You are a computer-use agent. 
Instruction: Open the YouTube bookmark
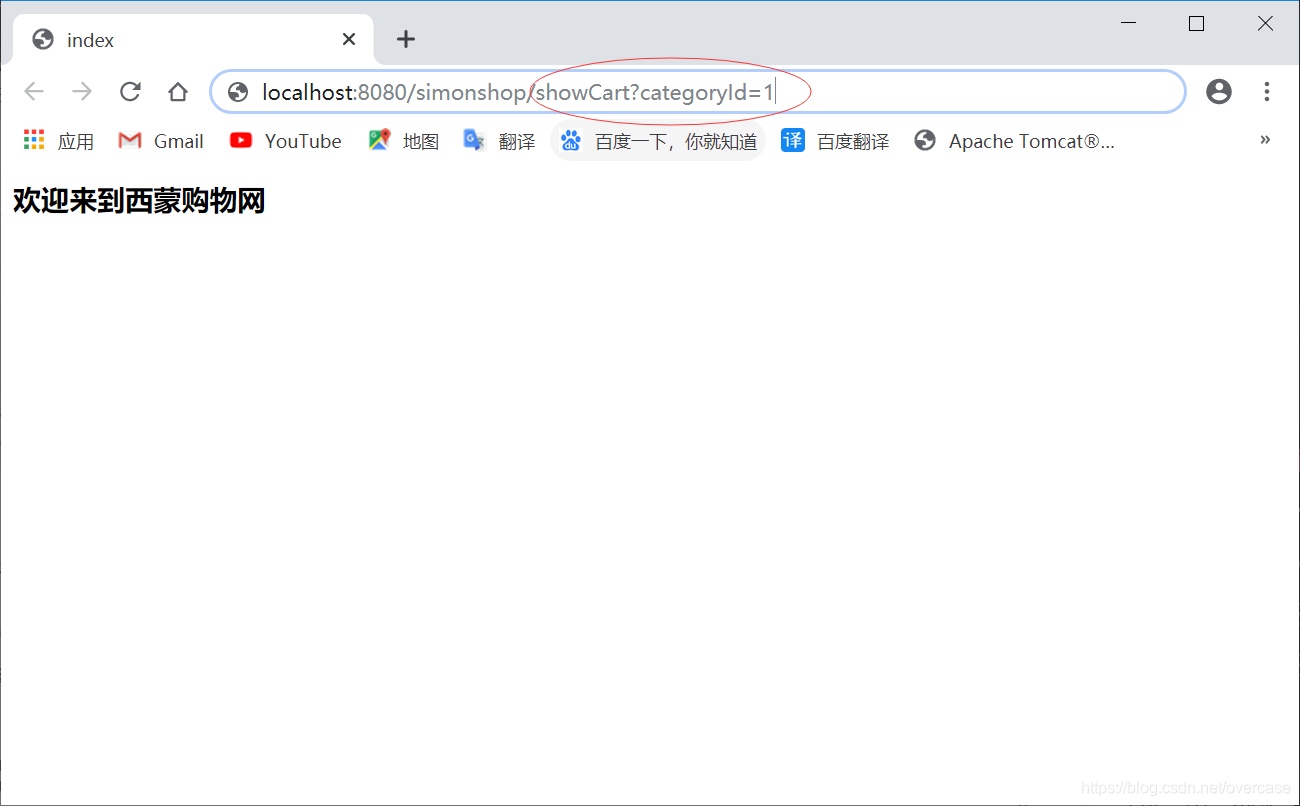(x=286, y=141)
